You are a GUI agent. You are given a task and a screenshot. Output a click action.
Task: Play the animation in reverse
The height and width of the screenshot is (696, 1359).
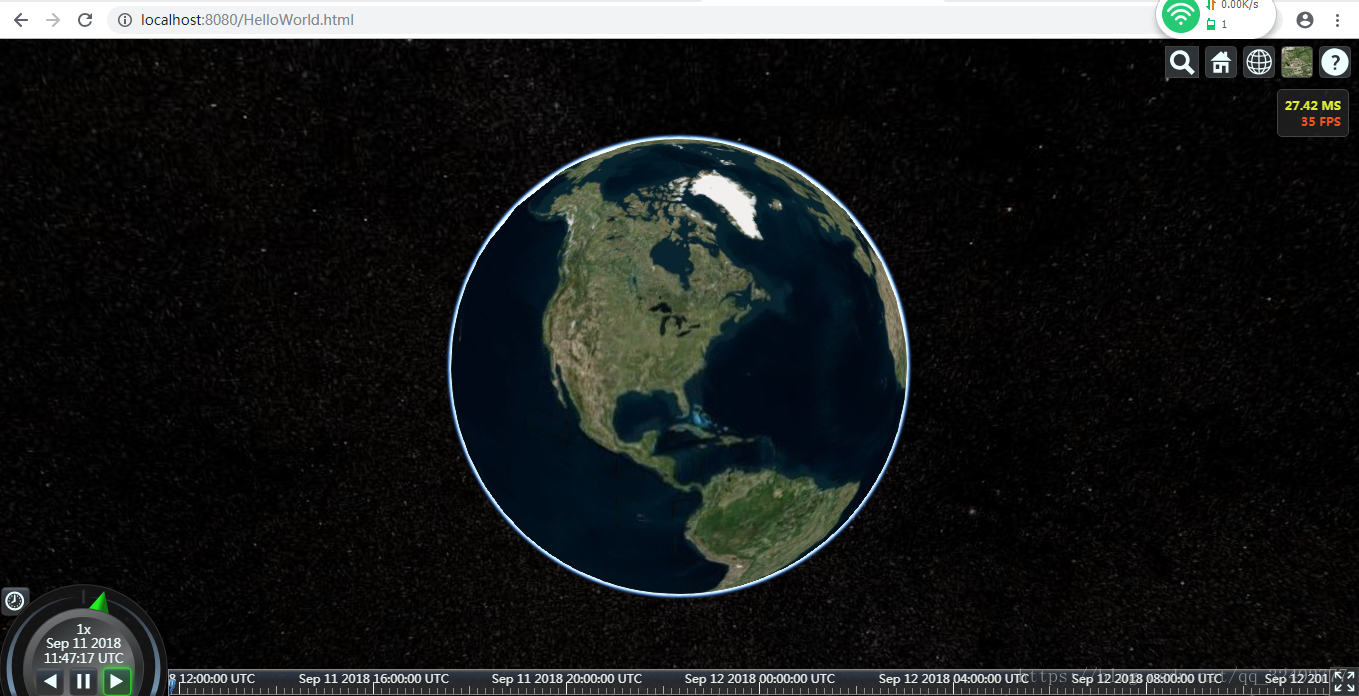pyautogui.click(x=50, y=682)
